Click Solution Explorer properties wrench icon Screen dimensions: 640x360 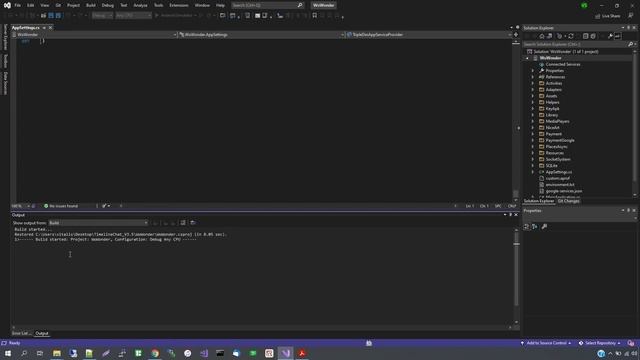(610, 36)
